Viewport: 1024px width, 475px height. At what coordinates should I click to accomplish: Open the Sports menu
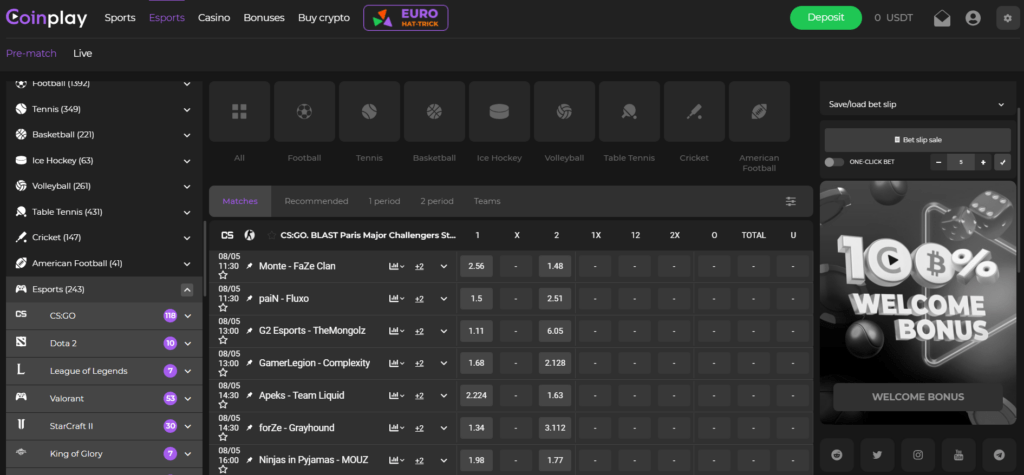click(x=120, y=18)
